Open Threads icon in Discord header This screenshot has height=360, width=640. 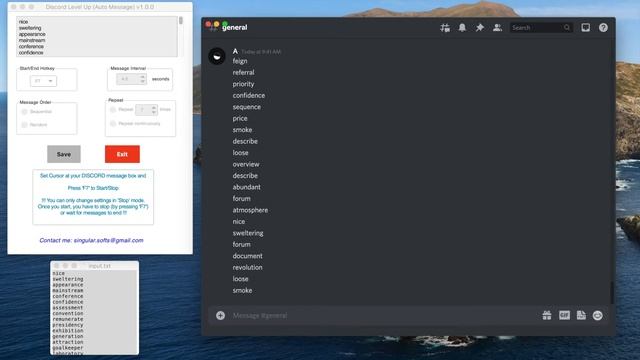[x=445, y=28]
